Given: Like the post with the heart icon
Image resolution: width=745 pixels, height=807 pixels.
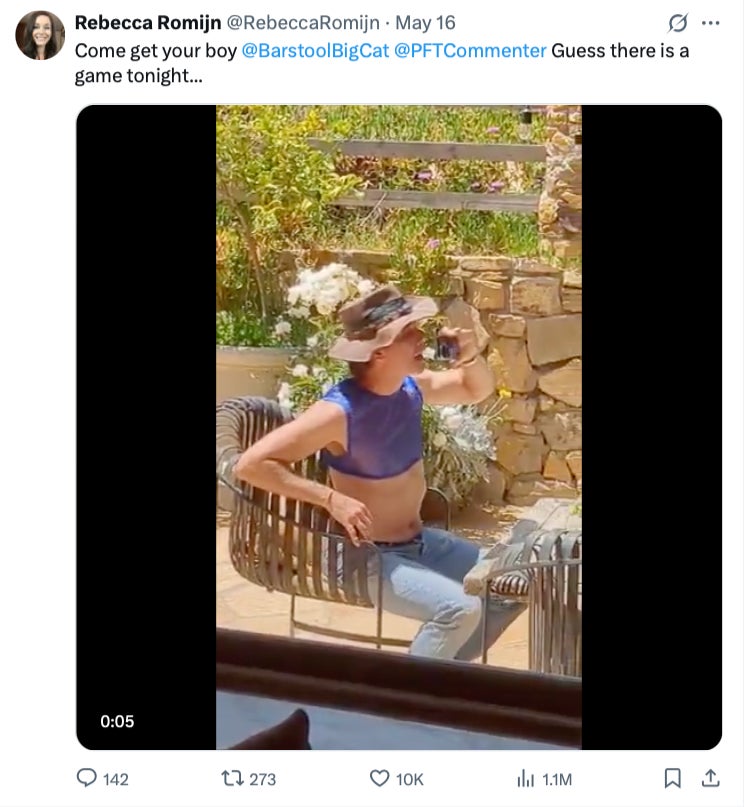Looking at the screenshot, I should [x=379, y=778].
